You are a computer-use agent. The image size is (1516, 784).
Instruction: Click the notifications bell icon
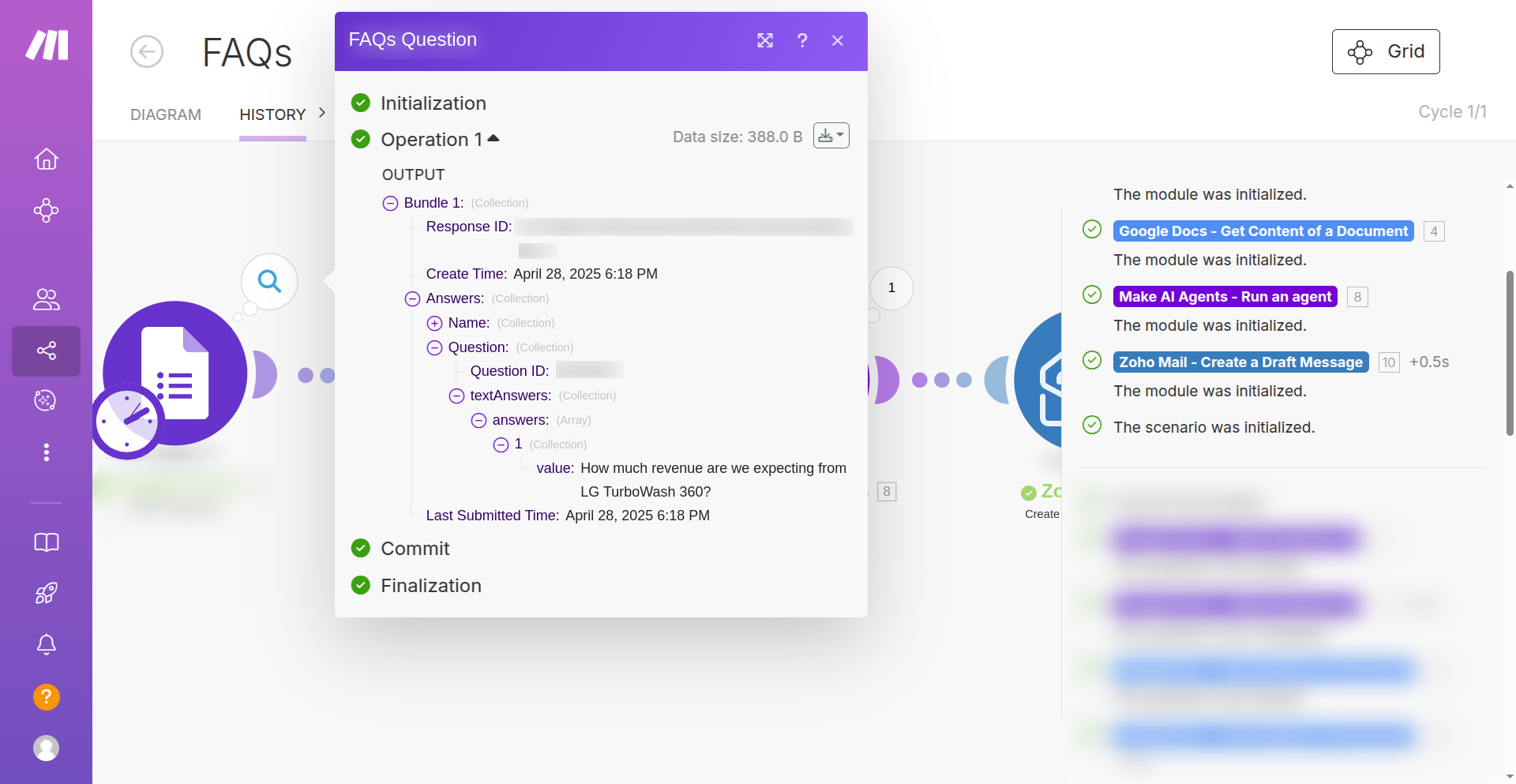point(46,644)
